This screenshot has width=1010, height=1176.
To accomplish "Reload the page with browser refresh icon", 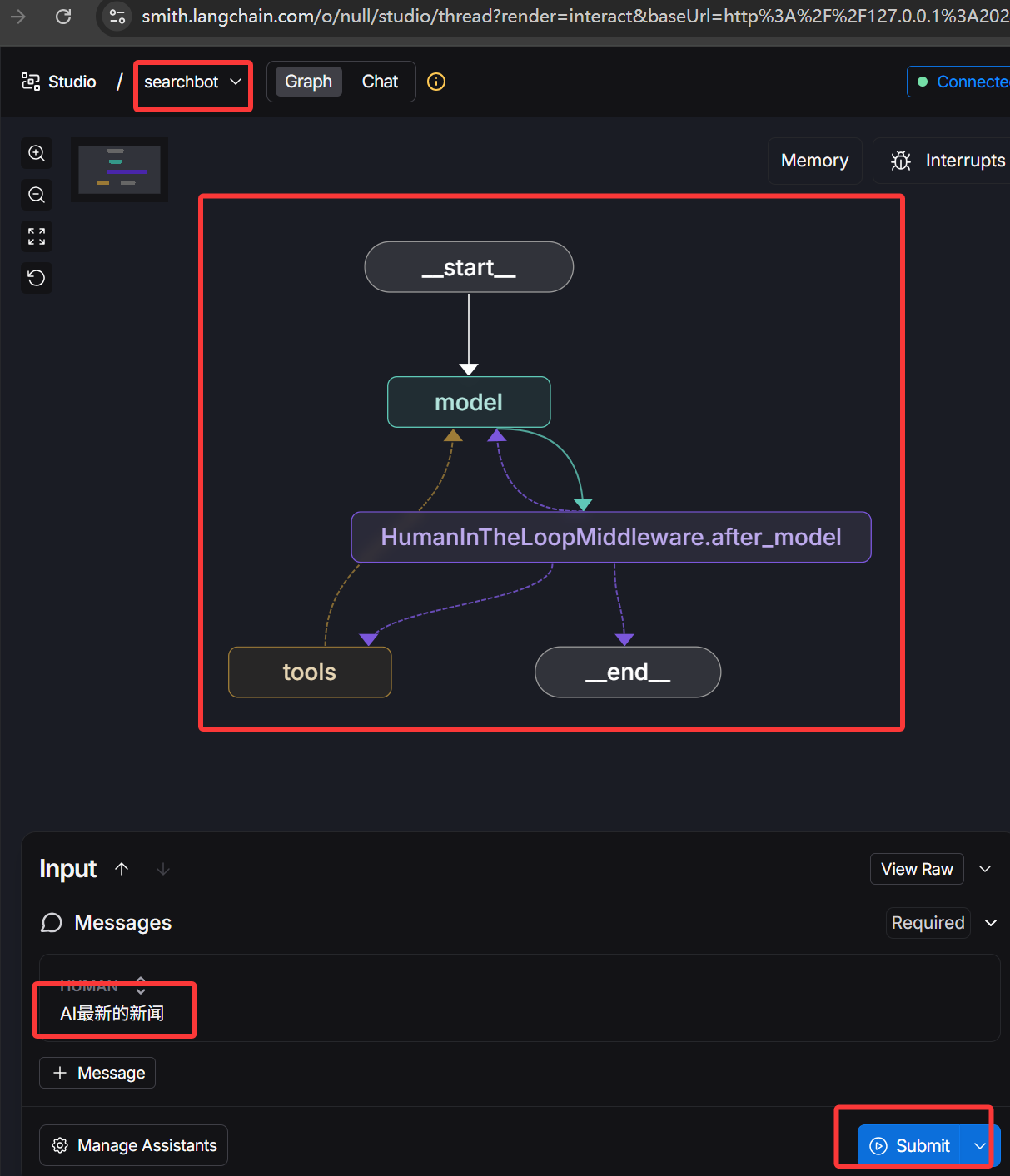I will pos(63,17).
